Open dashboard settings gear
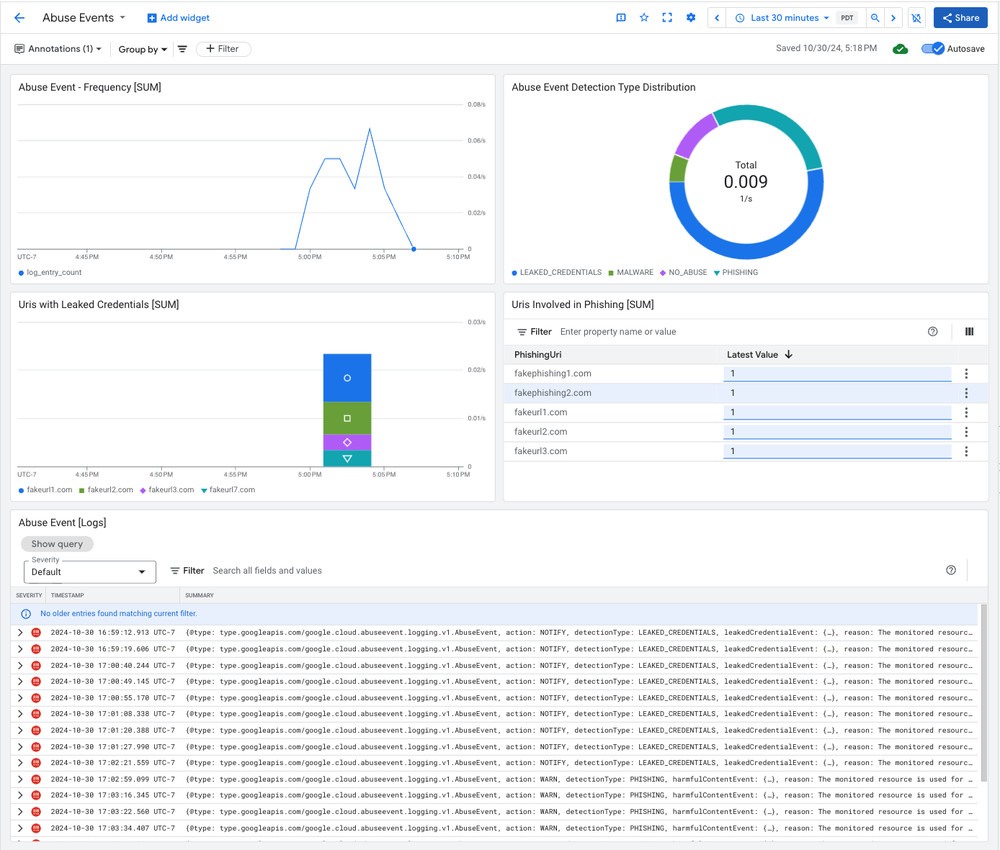1000x850 pixels. click(690, 18)
